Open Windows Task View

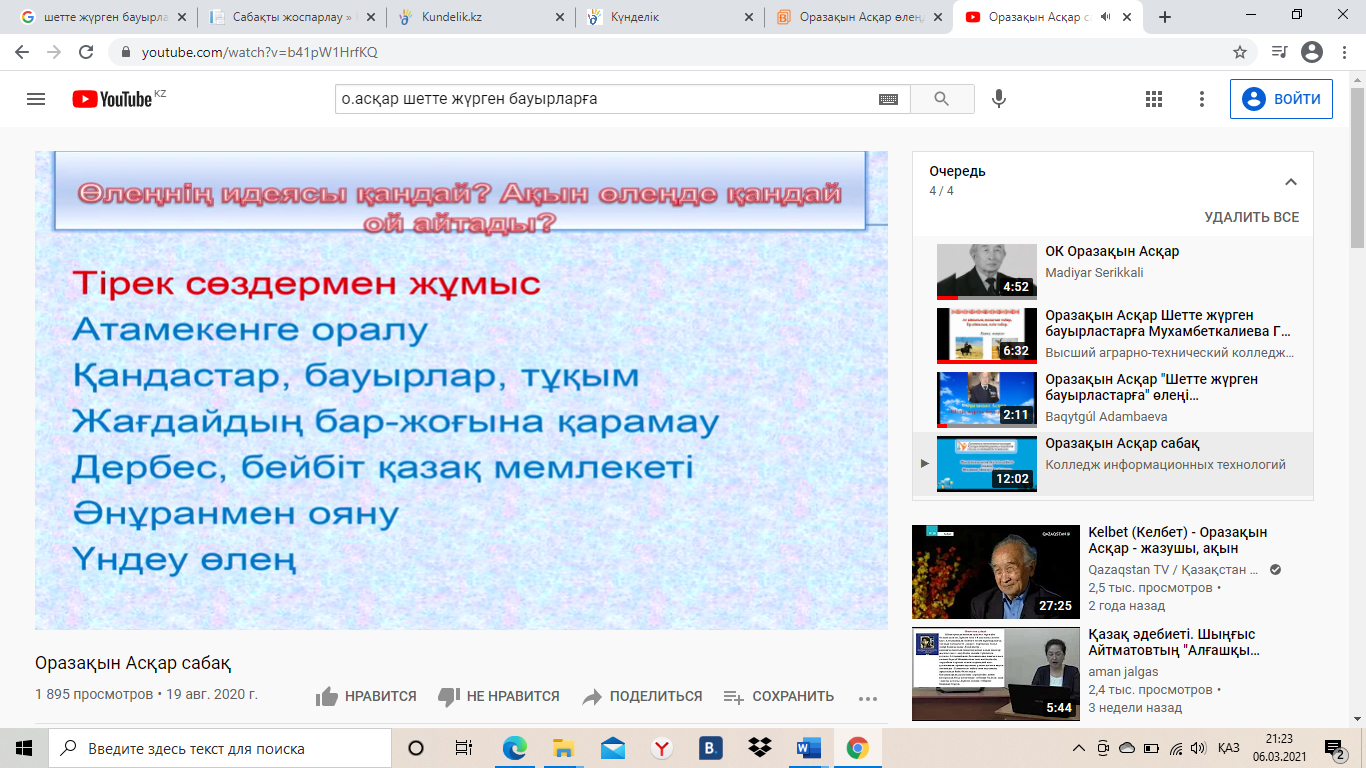click(464, 748)
